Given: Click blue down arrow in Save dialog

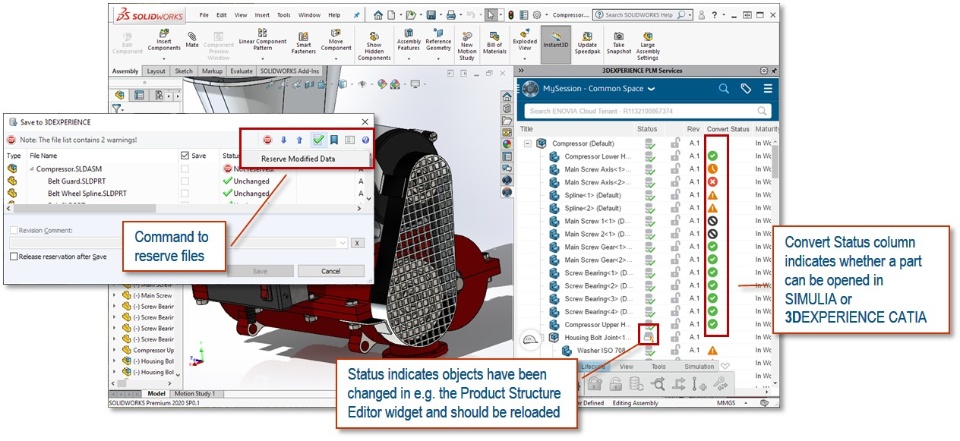Looking at the screenshot, I should click(x=283, y=140).
